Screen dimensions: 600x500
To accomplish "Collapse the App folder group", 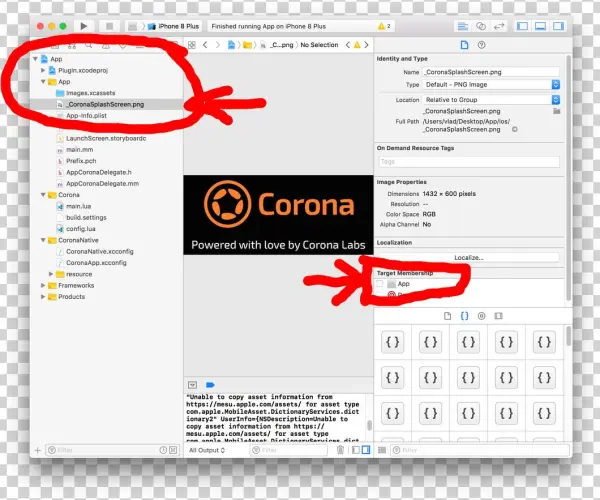I will pos(43,81).
